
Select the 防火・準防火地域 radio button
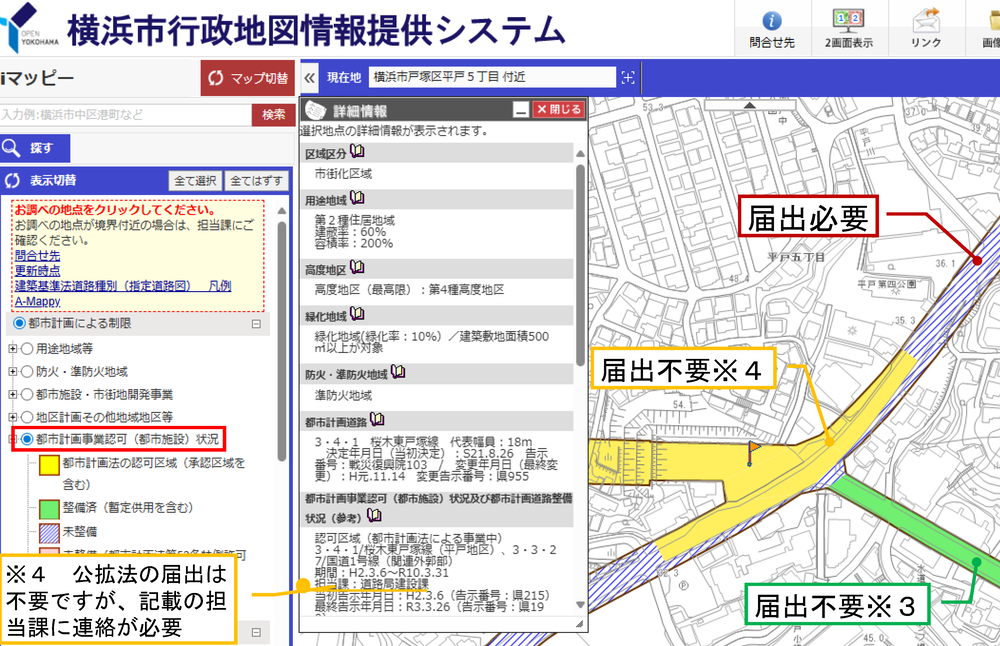point(28,371)
